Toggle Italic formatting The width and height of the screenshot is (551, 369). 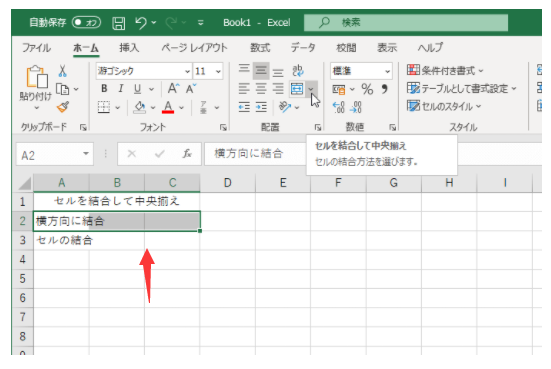[121, 89]
